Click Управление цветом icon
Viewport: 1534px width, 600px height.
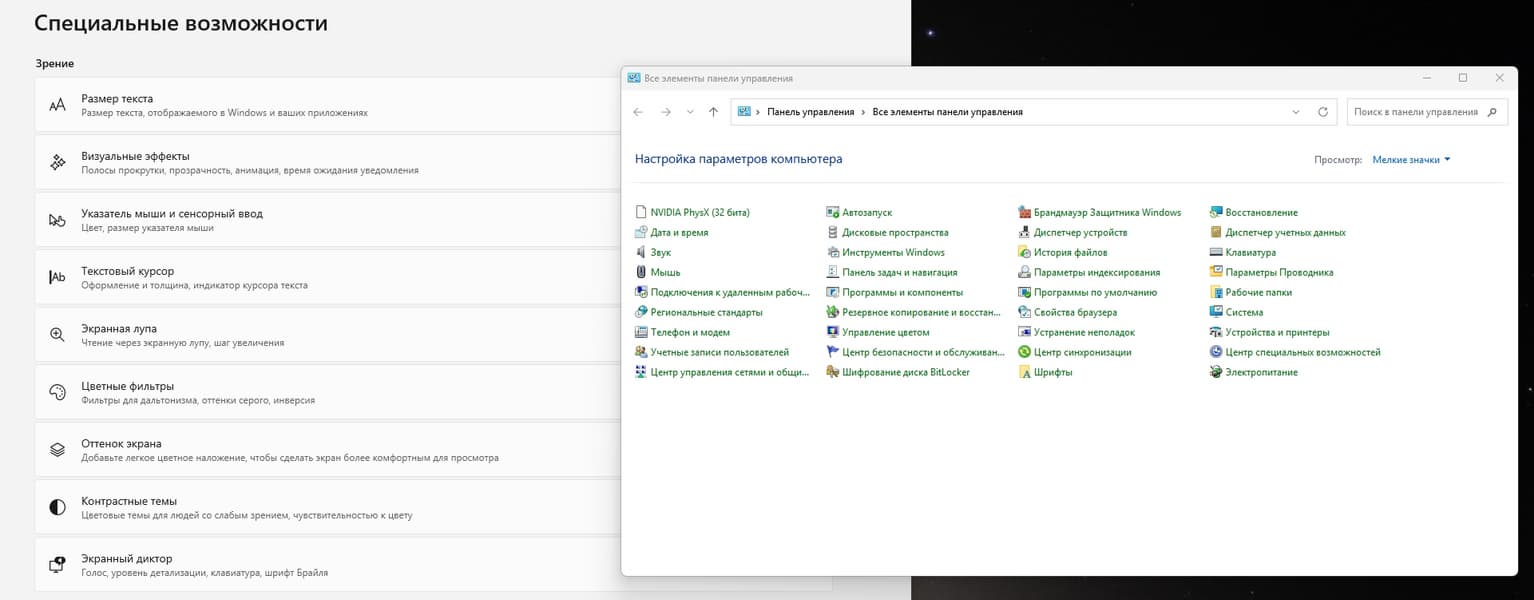click(x=833, y=332)
